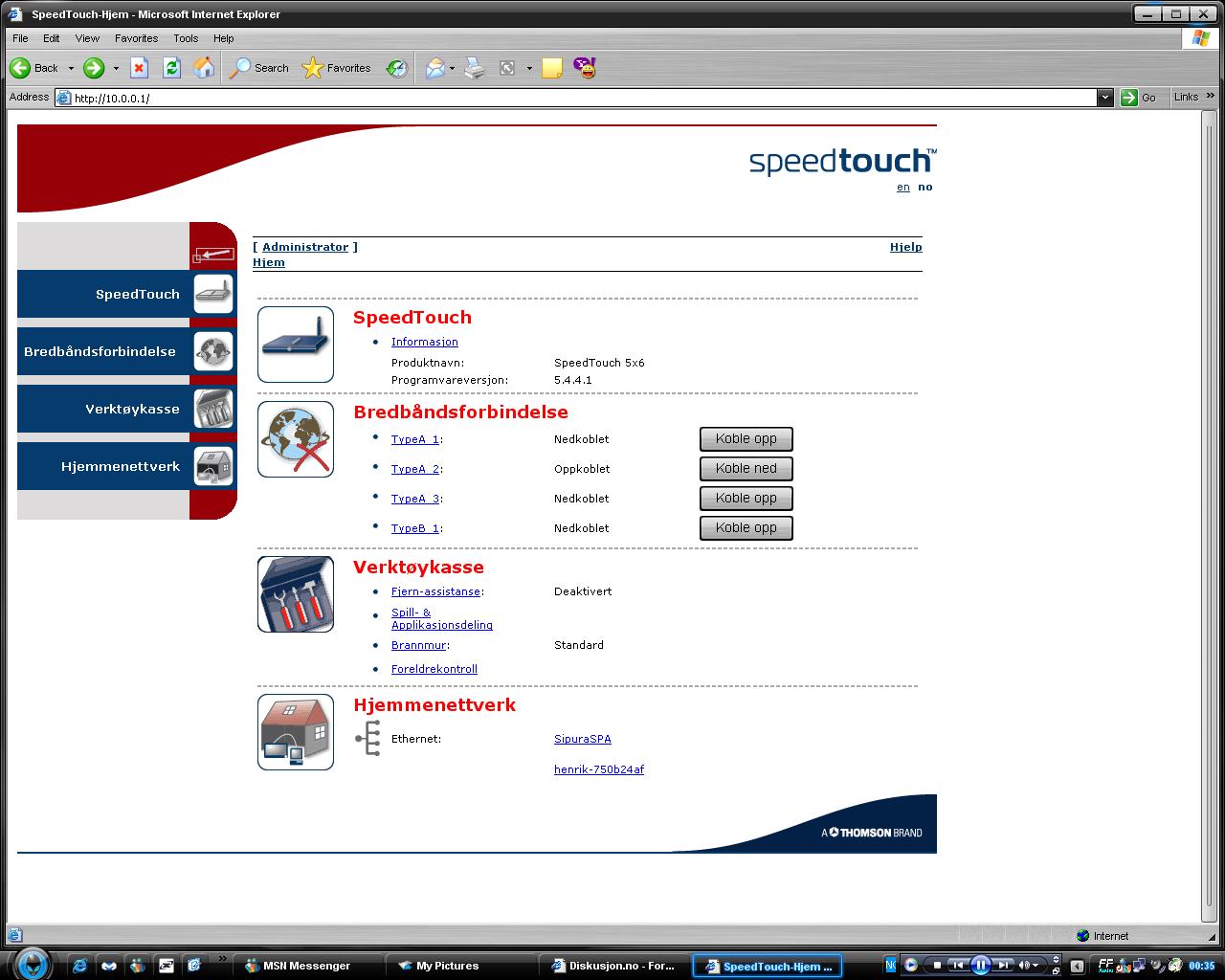Image resolution: width=1225 pixels, height=980 pixels.
Task: Open the Search magnifier in toolbar
Action: coord(240,68)
